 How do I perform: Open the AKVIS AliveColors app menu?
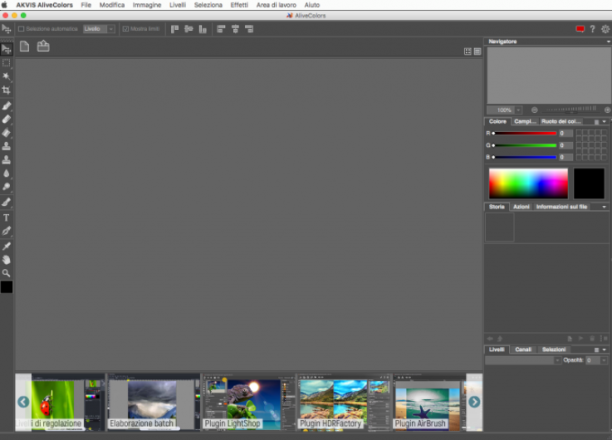44,5
